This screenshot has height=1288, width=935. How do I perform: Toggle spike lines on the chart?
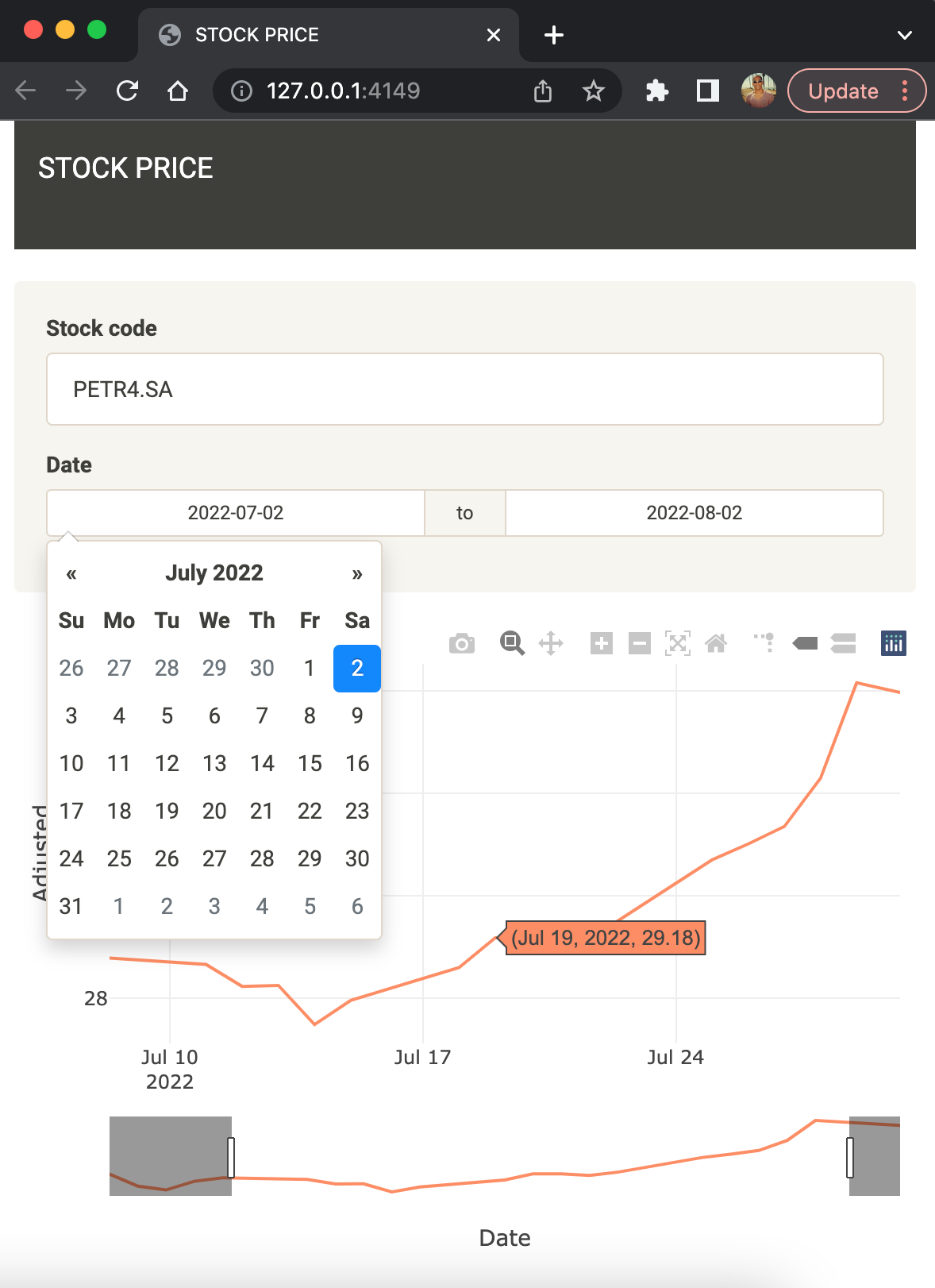point(764,643)
